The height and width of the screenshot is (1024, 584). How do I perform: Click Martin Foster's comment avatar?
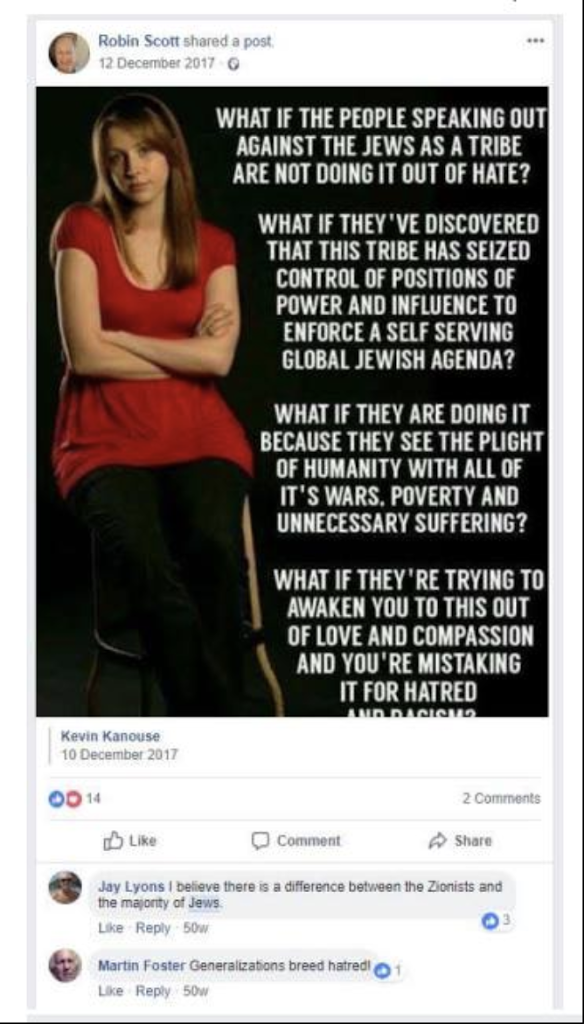pyautogui.click(x=65, y=965)
